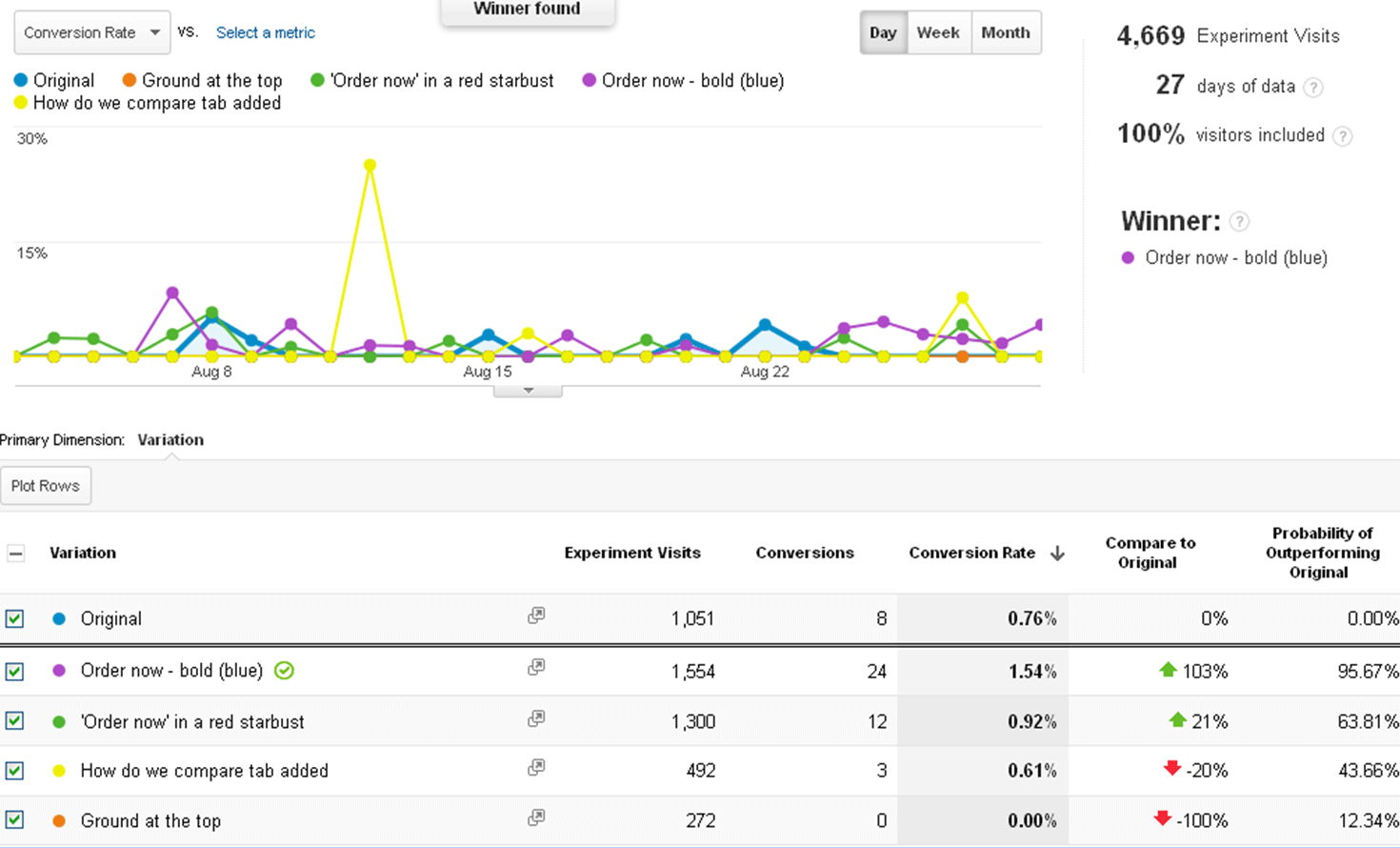Toggle the Ground at the top checkbox
Viewport: 1400px width, 848px height.
[14, 820]
